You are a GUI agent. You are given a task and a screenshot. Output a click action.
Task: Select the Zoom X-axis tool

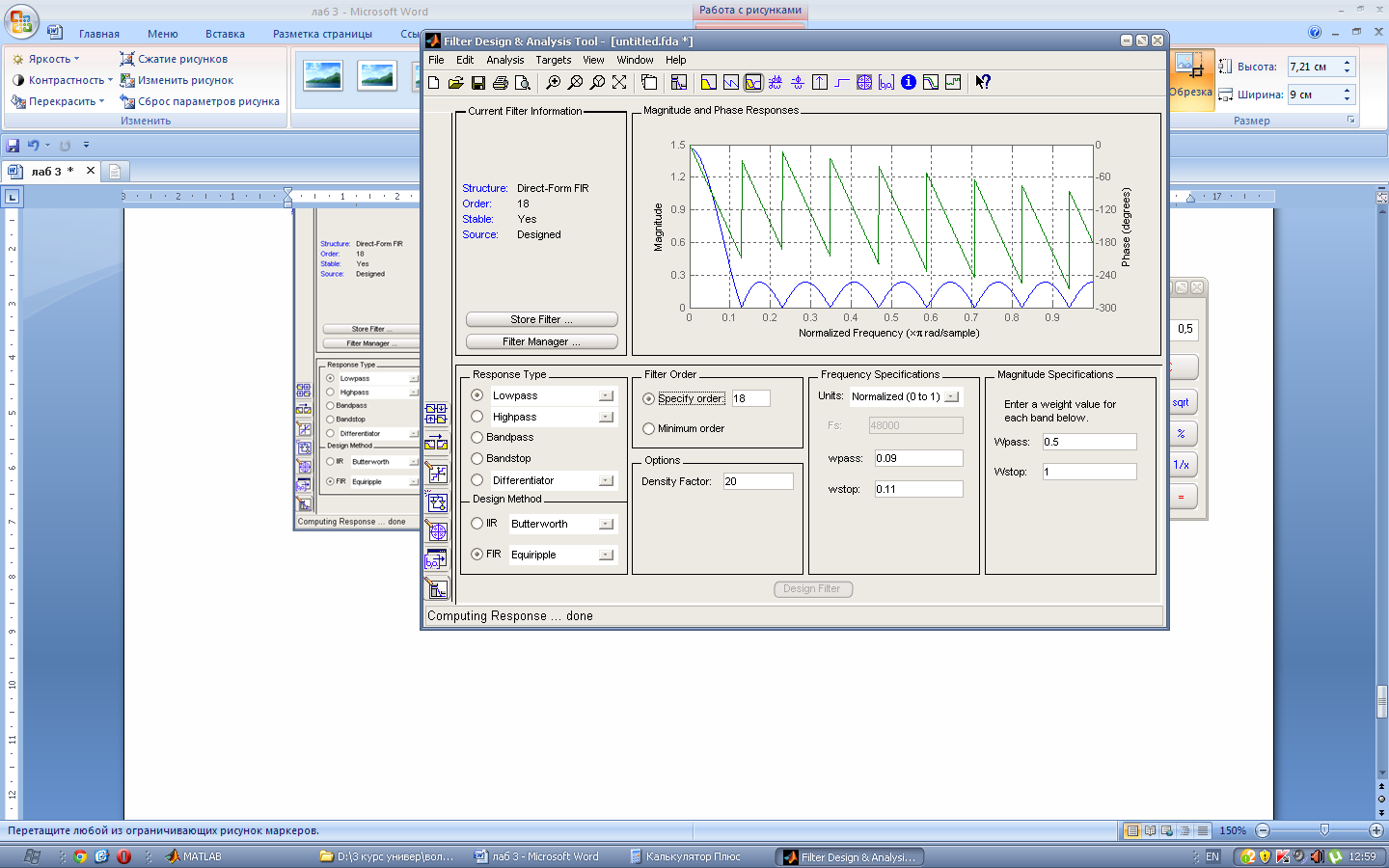575,83
